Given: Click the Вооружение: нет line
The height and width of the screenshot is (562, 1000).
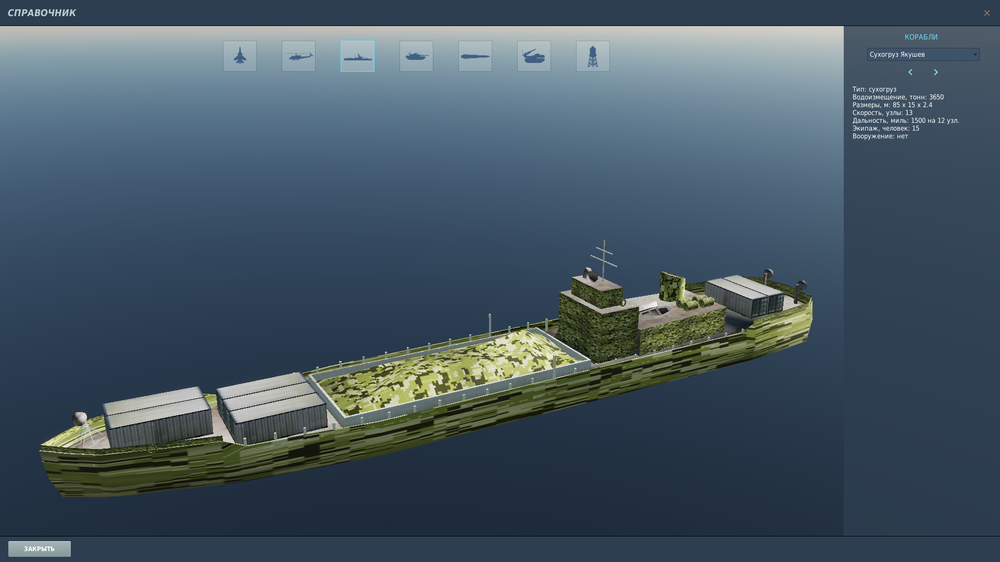Looking at the screenshot, I should (880, 136).
